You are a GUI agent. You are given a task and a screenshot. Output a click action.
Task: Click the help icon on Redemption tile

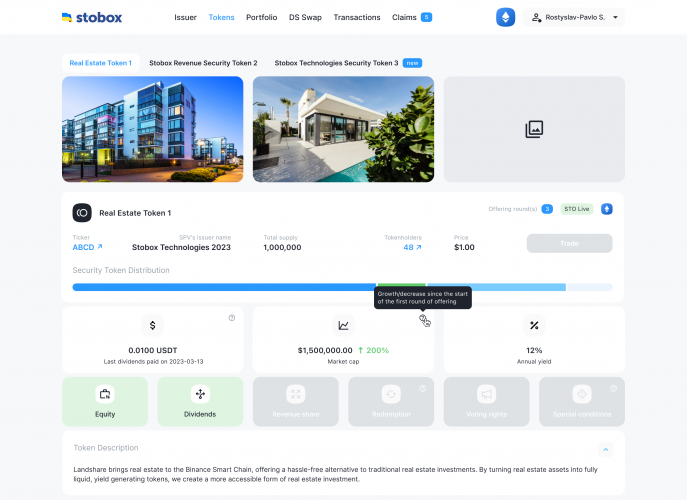(x=422, y=388)
